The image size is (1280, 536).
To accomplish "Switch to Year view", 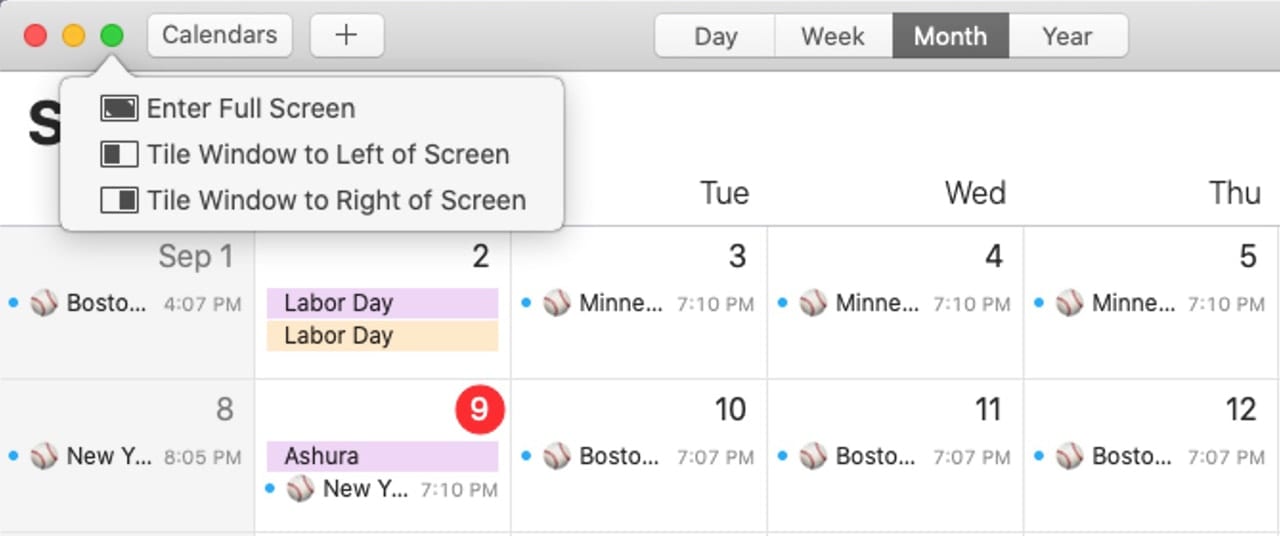I will [1067, 36].
